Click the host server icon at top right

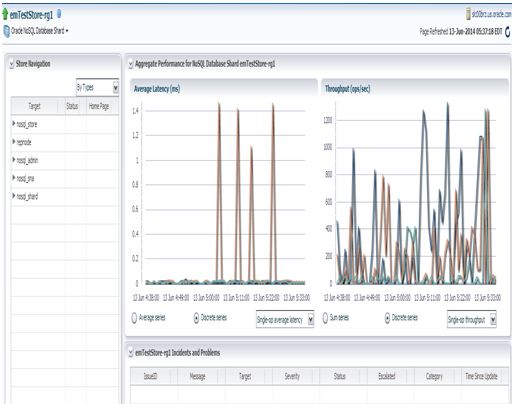tap(468, 14)
